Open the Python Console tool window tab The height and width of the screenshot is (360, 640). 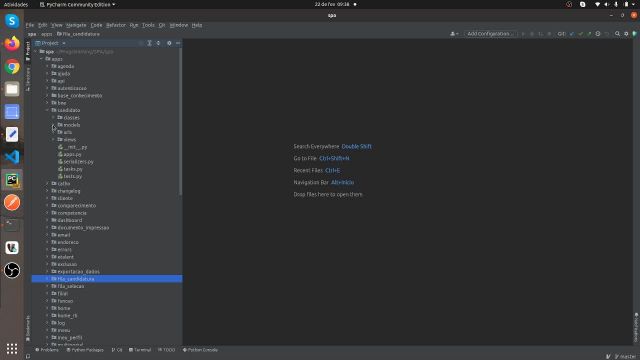pos(200,350)
